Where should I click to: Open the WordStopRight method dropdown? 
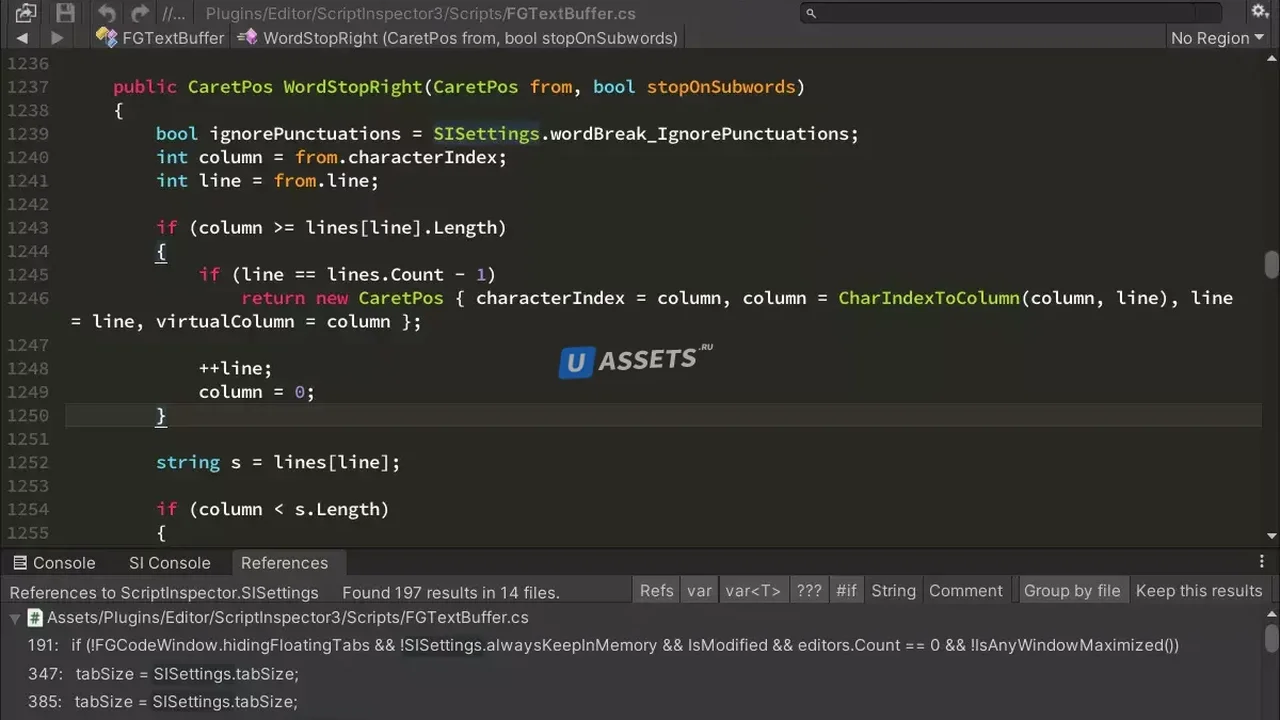point(457,38)
